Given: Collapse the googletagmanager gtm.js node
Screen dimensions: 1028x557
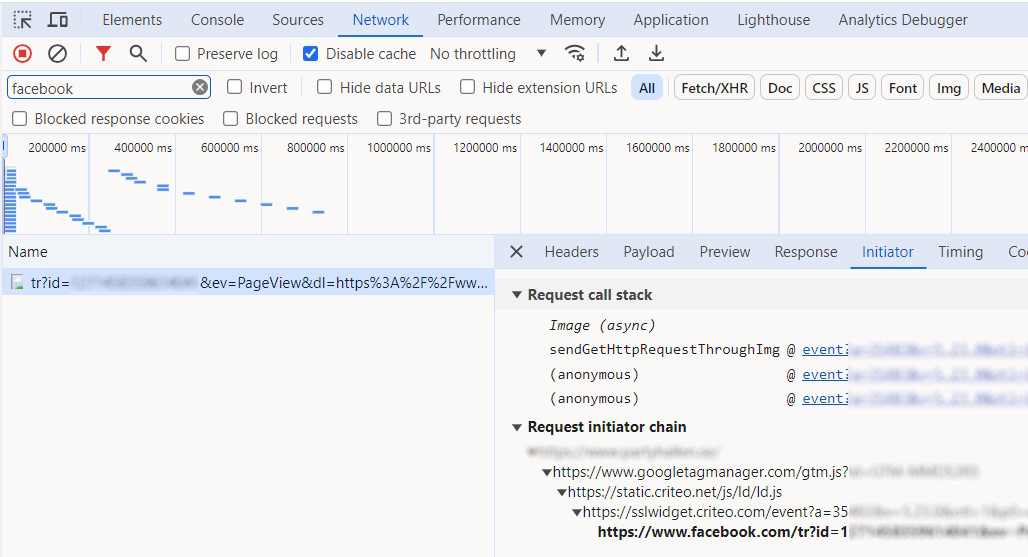Looking at the screenshot, I should [547, 472].
